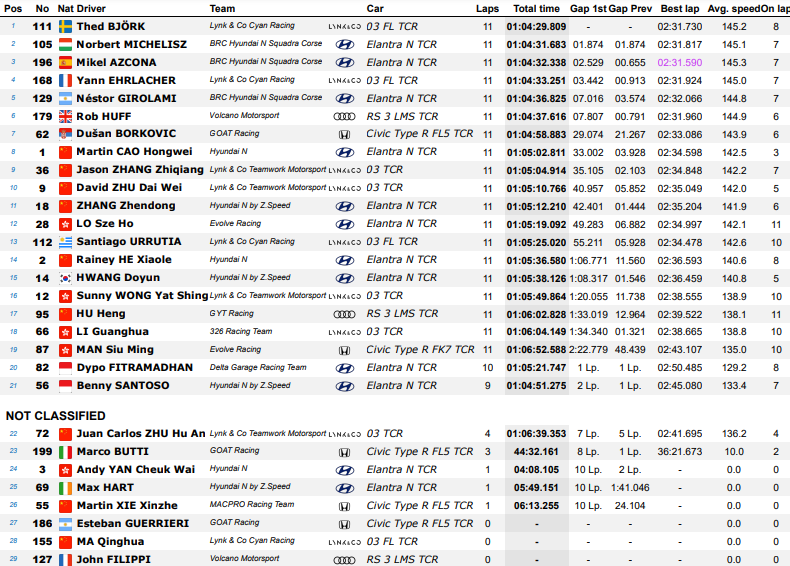Click the Delta Garage Racing Team name
The height and width of the screenshot is (566, 790).
[258, 367]
